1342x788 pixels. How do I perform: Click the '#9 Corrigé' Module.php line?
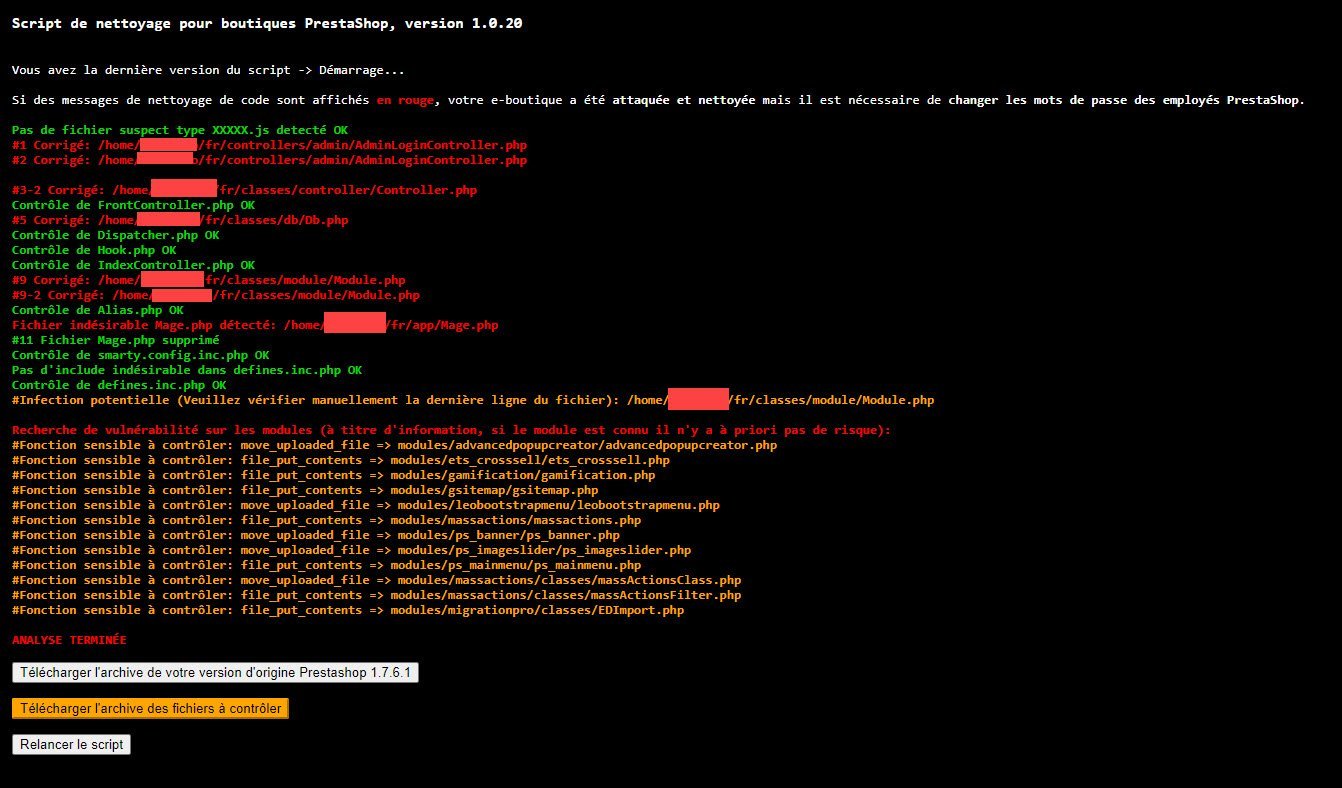[x=209, y=280]
